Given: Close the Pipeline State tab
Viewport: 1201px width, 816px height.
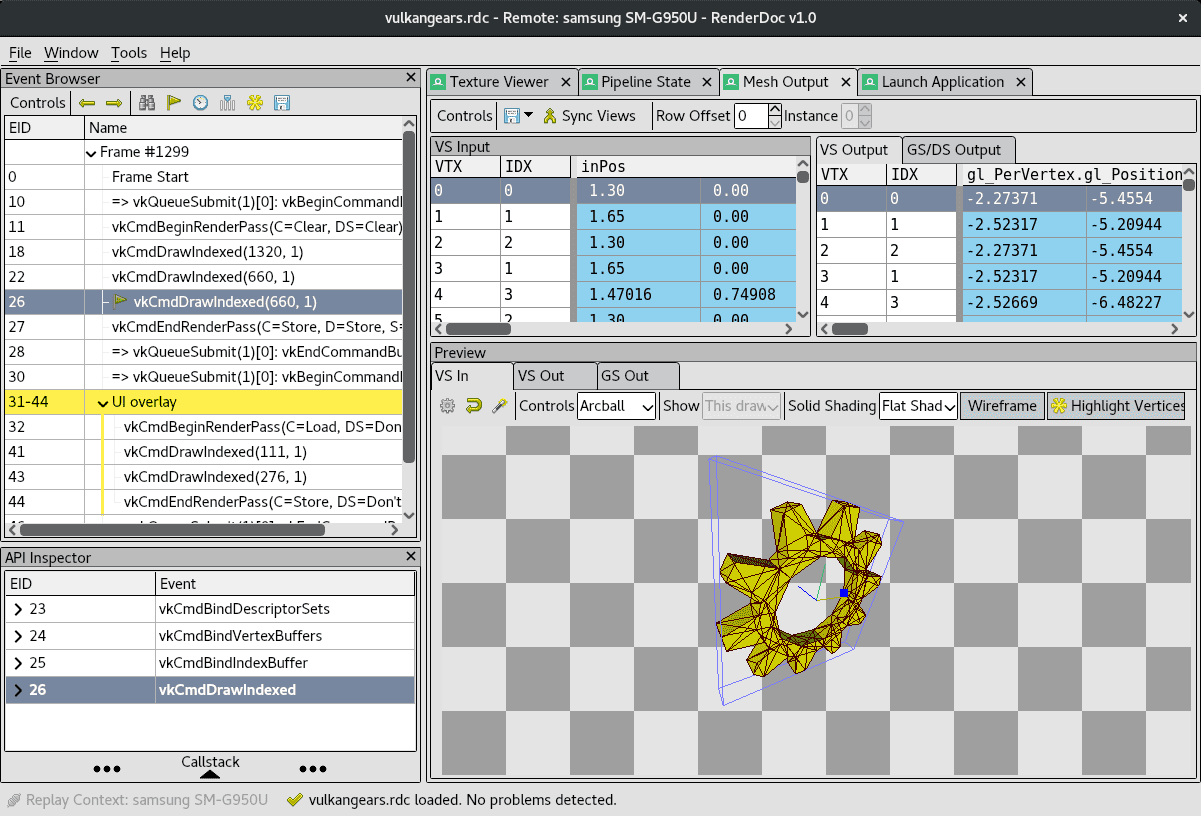Looking at the screenshot, I should point(707,82).
